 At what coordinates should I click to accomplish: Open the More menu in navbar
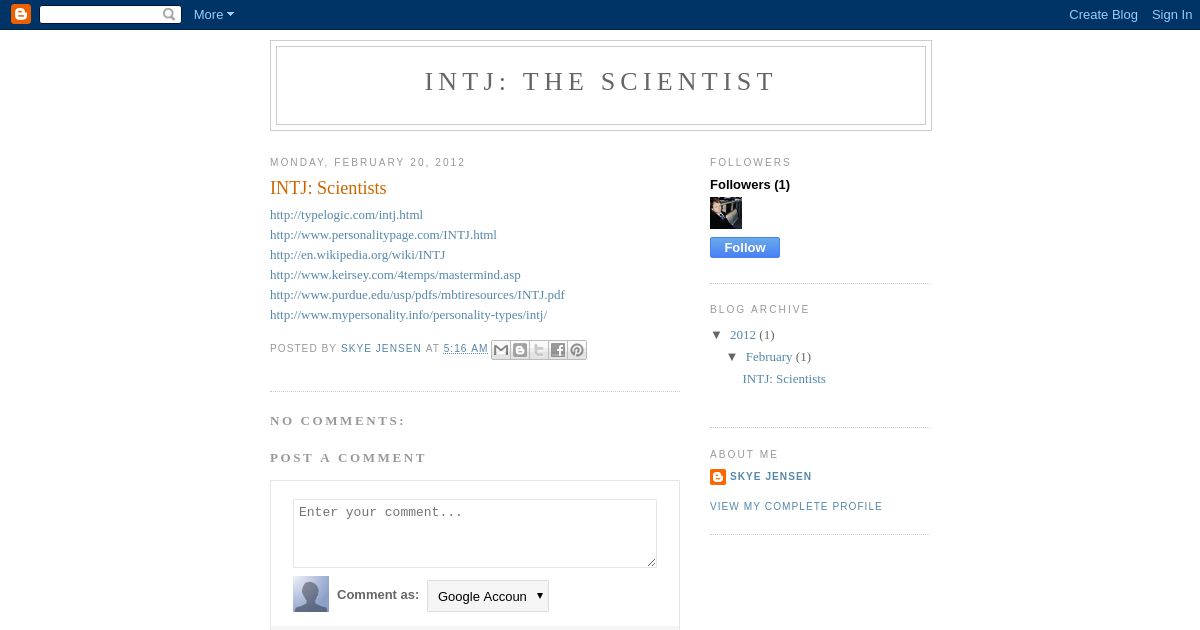pyautogui.click(x=214, y=14)
